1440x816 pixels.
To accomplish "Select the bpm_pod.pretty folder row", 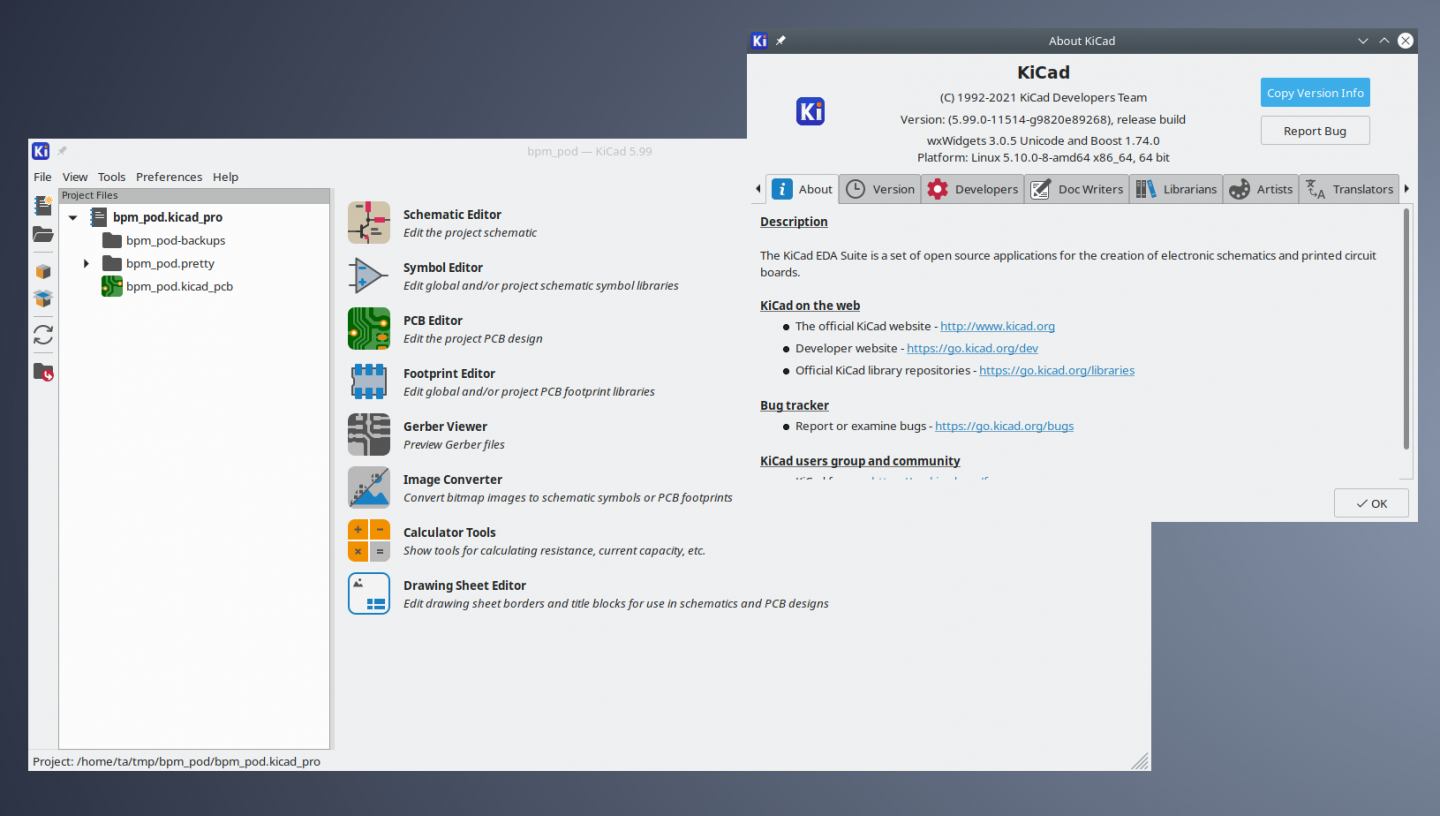I will (170, 264).
